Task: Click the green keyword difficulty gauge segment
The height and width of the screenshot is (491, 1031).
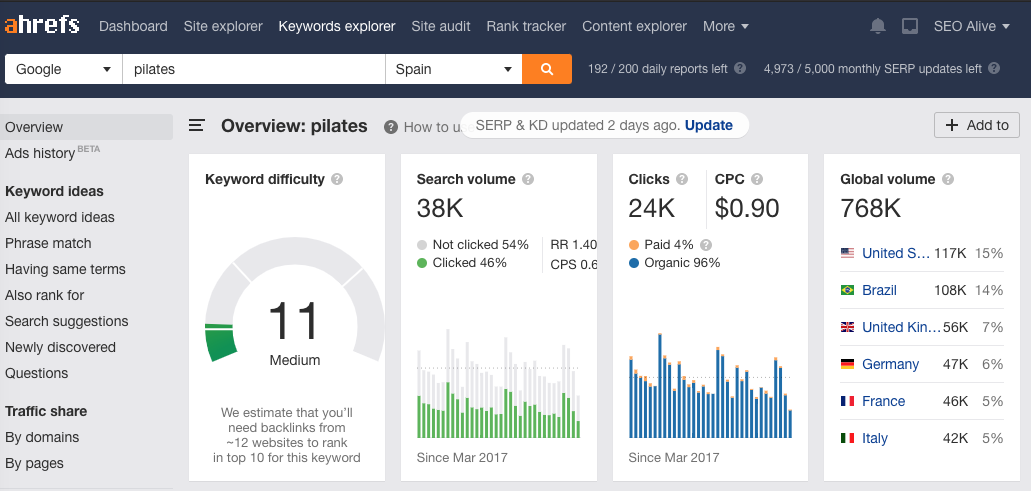Action: pos(221,341)
